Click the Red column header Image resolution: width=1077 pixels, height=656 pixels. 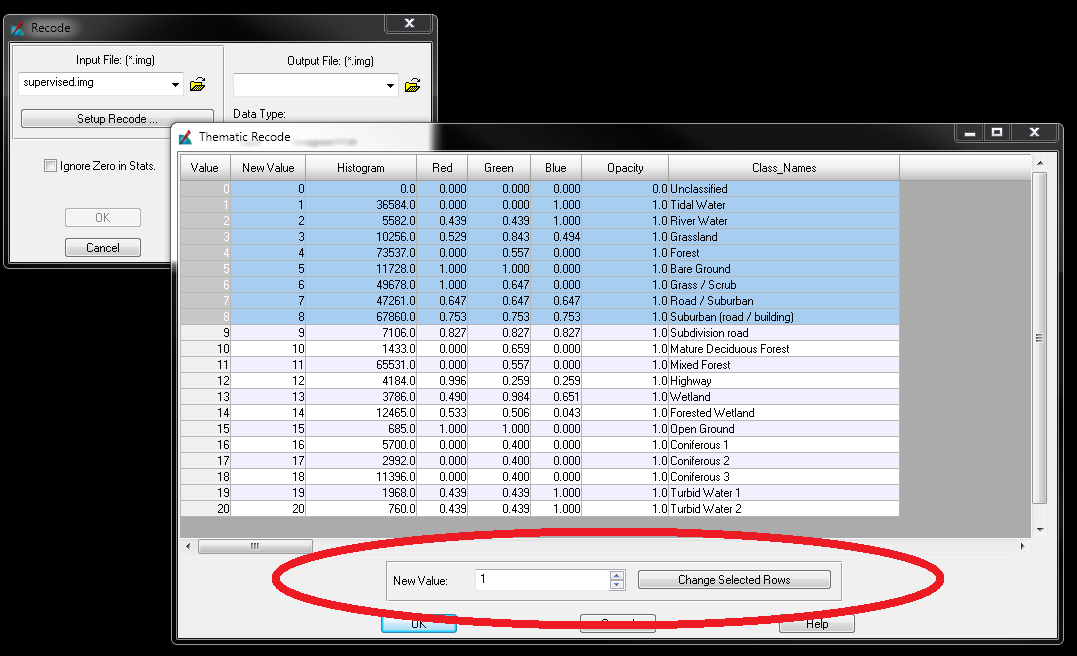click(x=442, y=168)
